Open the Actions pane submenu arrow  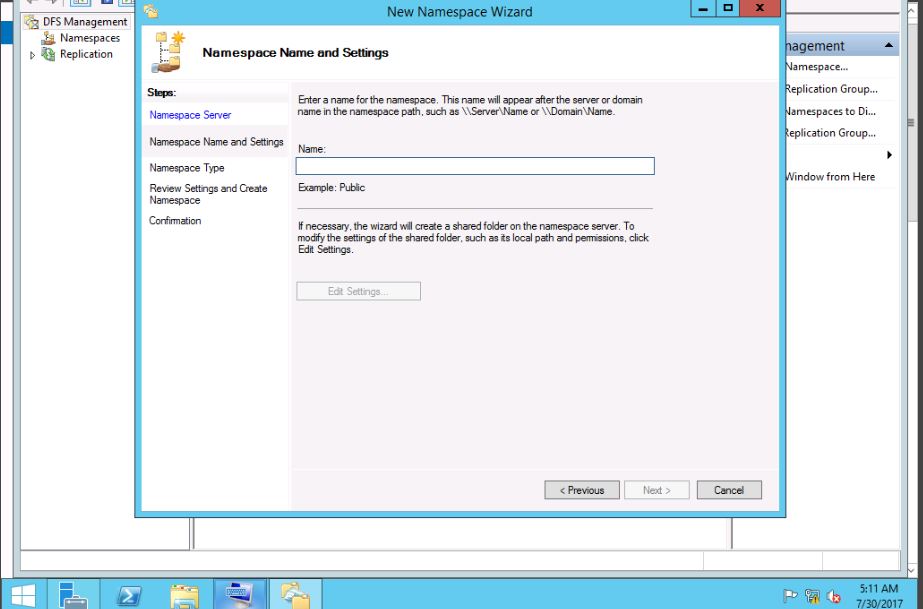click(x=889, y=155)
